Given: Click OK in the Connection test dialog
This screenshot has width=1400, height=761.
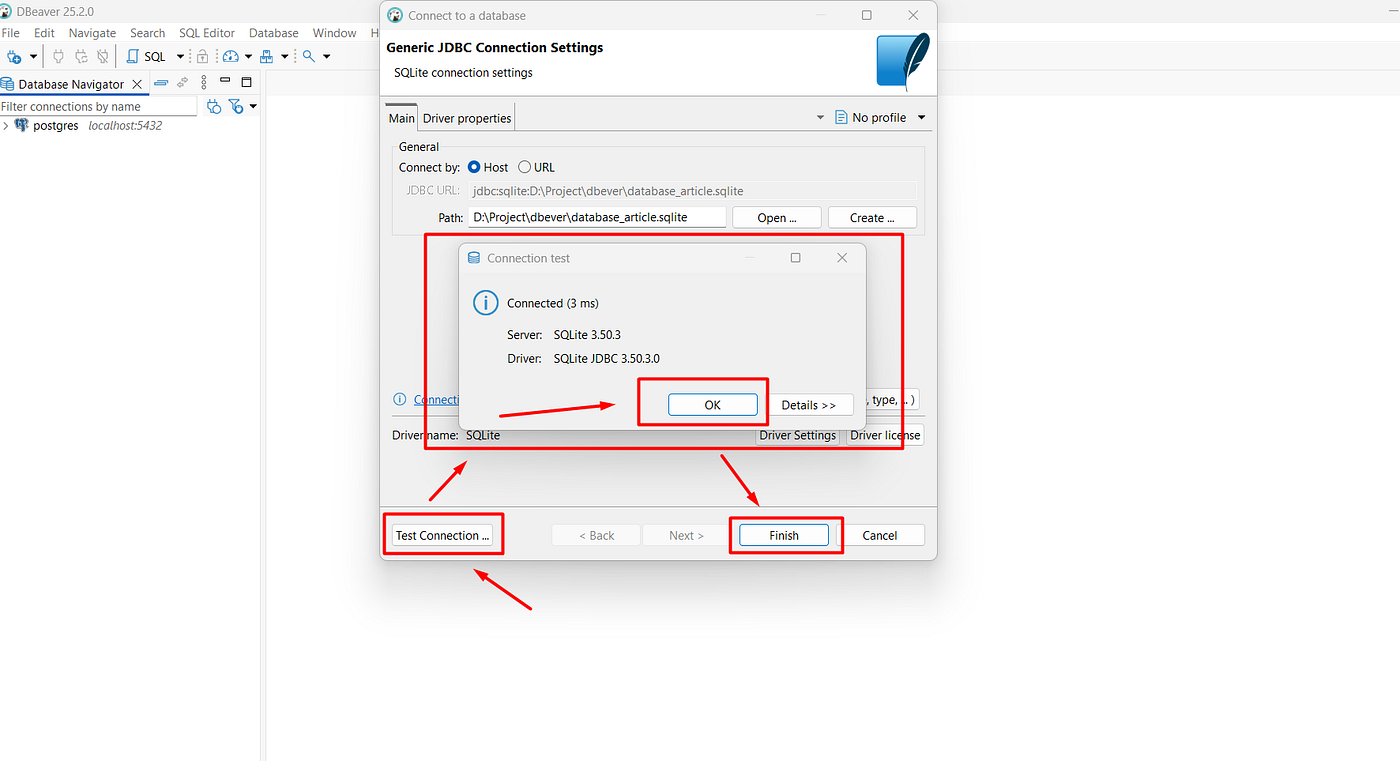Looking at the screenshot, I should pyautogui.click(x=712, y=405).
